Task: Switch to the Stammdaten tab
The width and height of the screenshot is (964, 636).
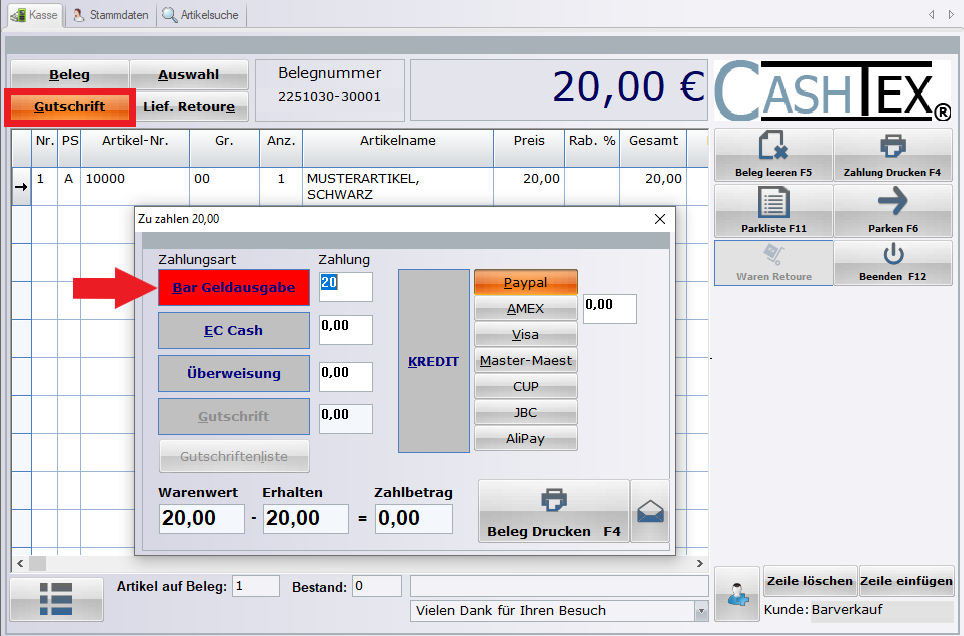Action: [111, 15]
